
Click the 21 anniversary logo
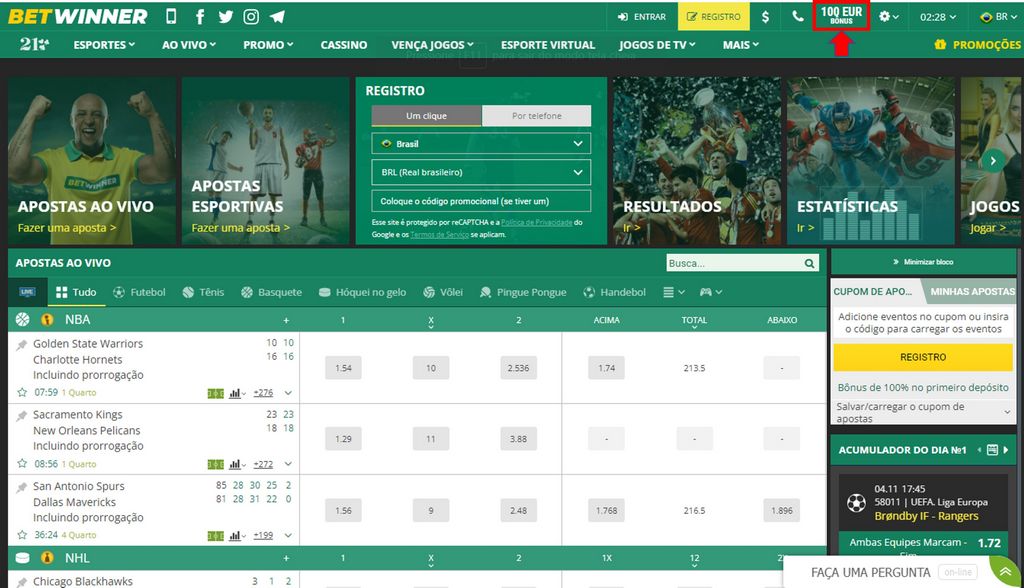[x=34, y=44]
